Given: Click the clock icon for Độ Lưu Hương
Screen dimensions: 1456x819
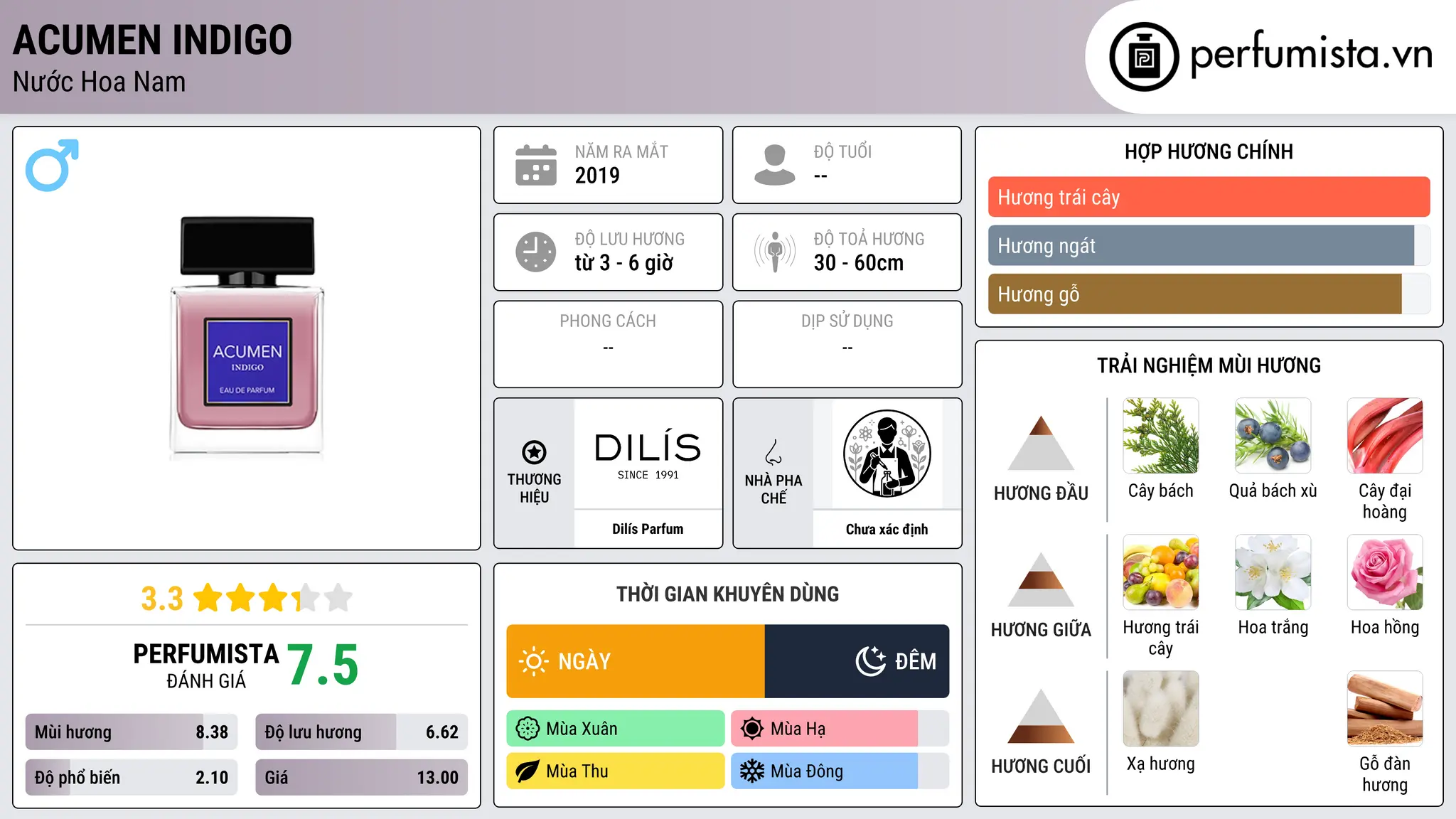Looking at the screenshot, I should 536,252.
